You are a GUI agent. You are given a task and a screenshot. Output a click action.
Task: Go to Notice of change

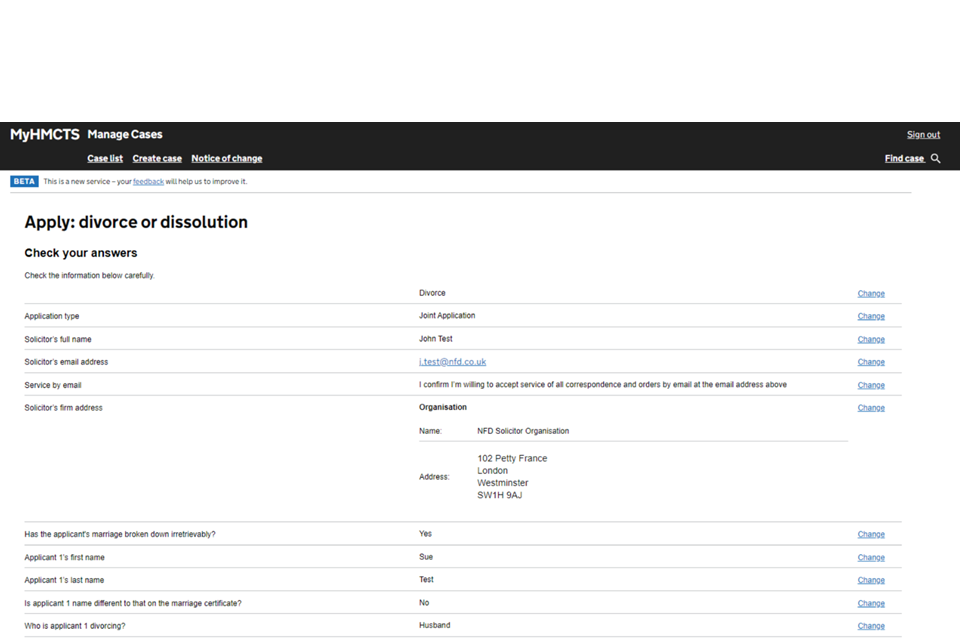click(x=227, y=159)
